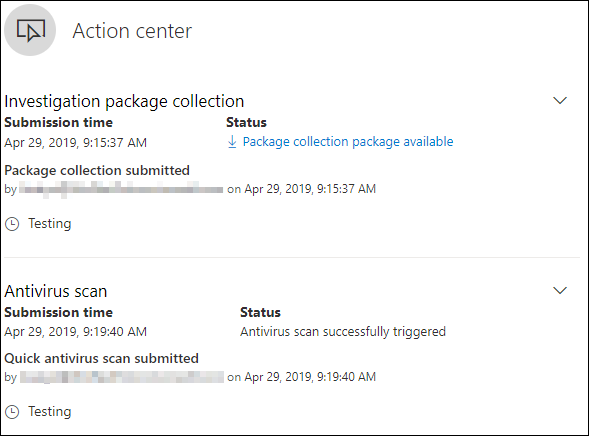589x436 pixels.
Task: Collapse the Investigation package collection section chevron
Action: 560,101
